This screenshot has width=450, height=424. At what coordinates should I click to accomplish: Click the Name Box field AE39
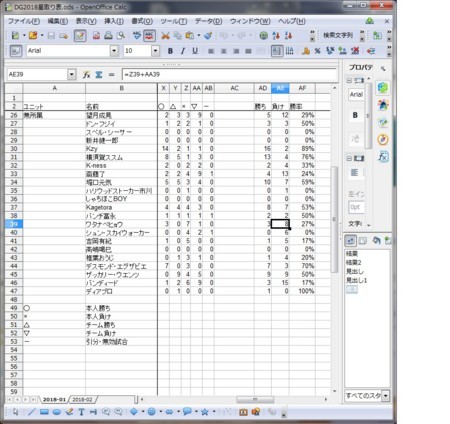click(37, 75)
